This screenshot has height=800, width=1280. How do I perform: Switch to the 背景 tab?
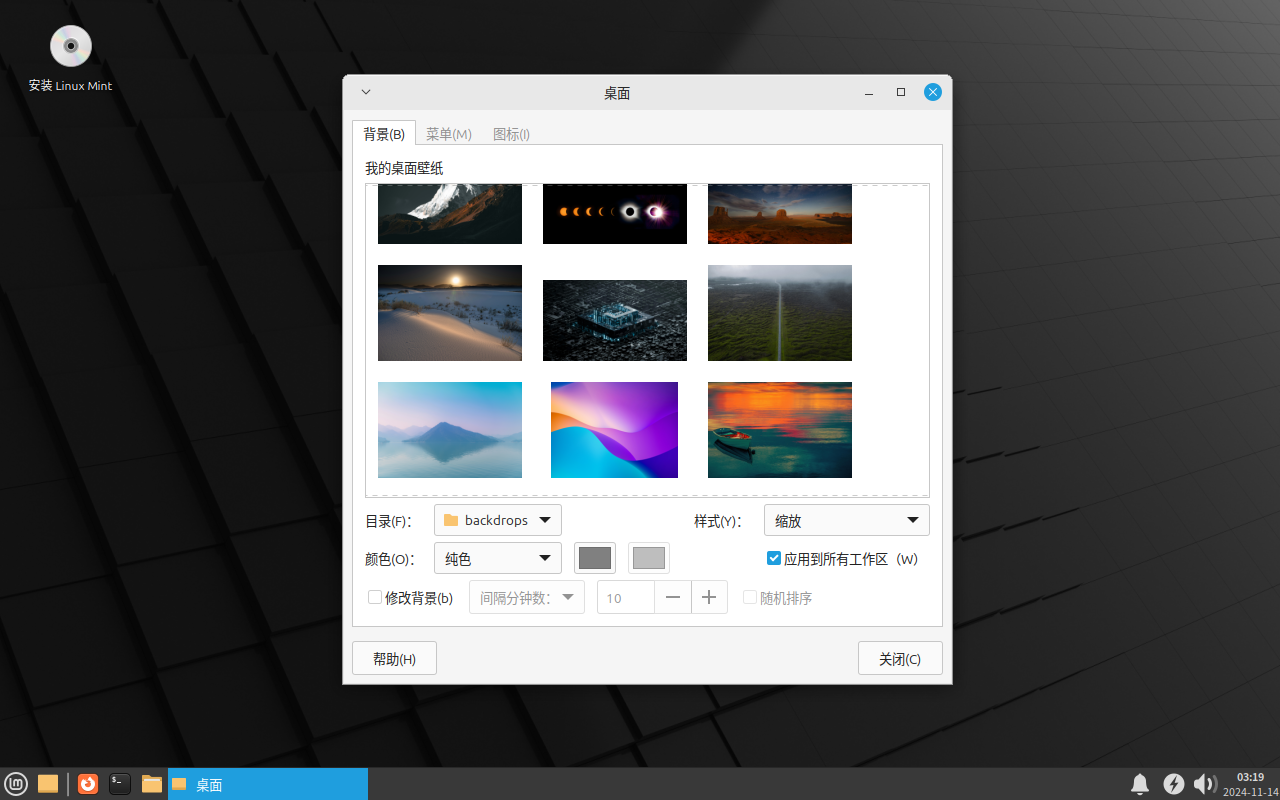pos(384,134)
